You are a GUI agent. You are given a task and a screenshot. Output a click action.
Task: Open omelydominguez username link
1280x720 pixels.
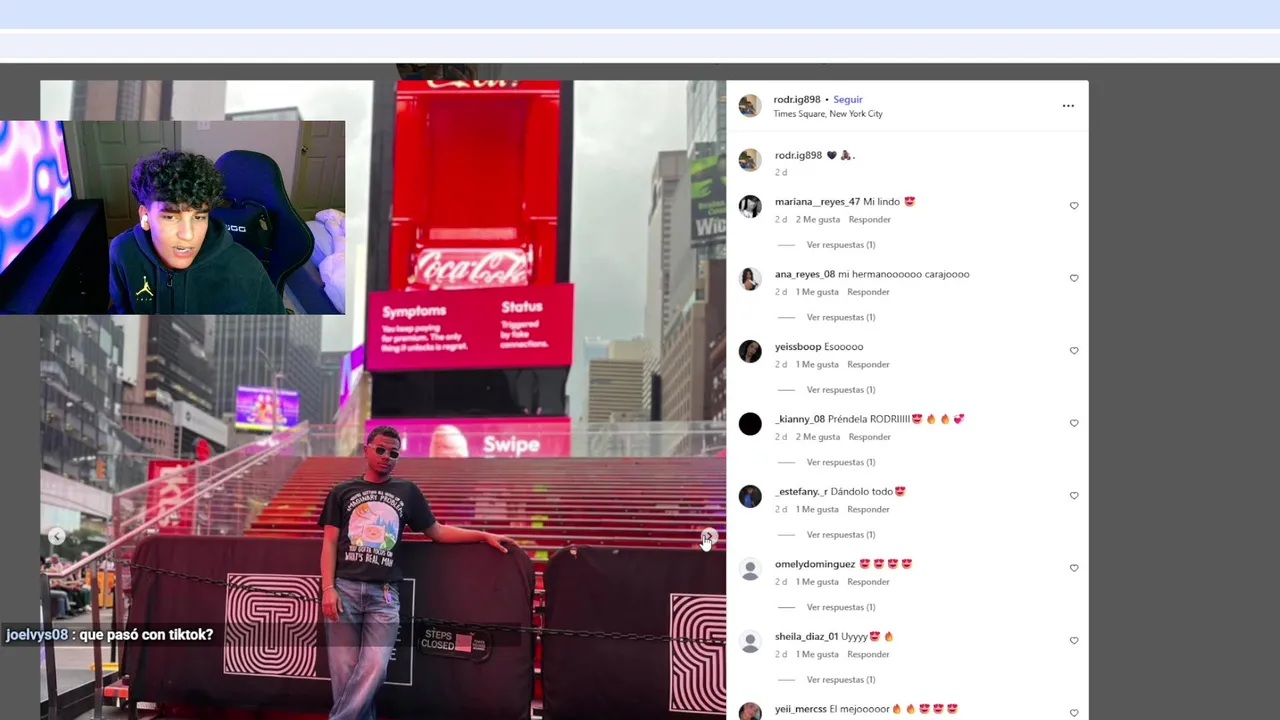point(815,564)
